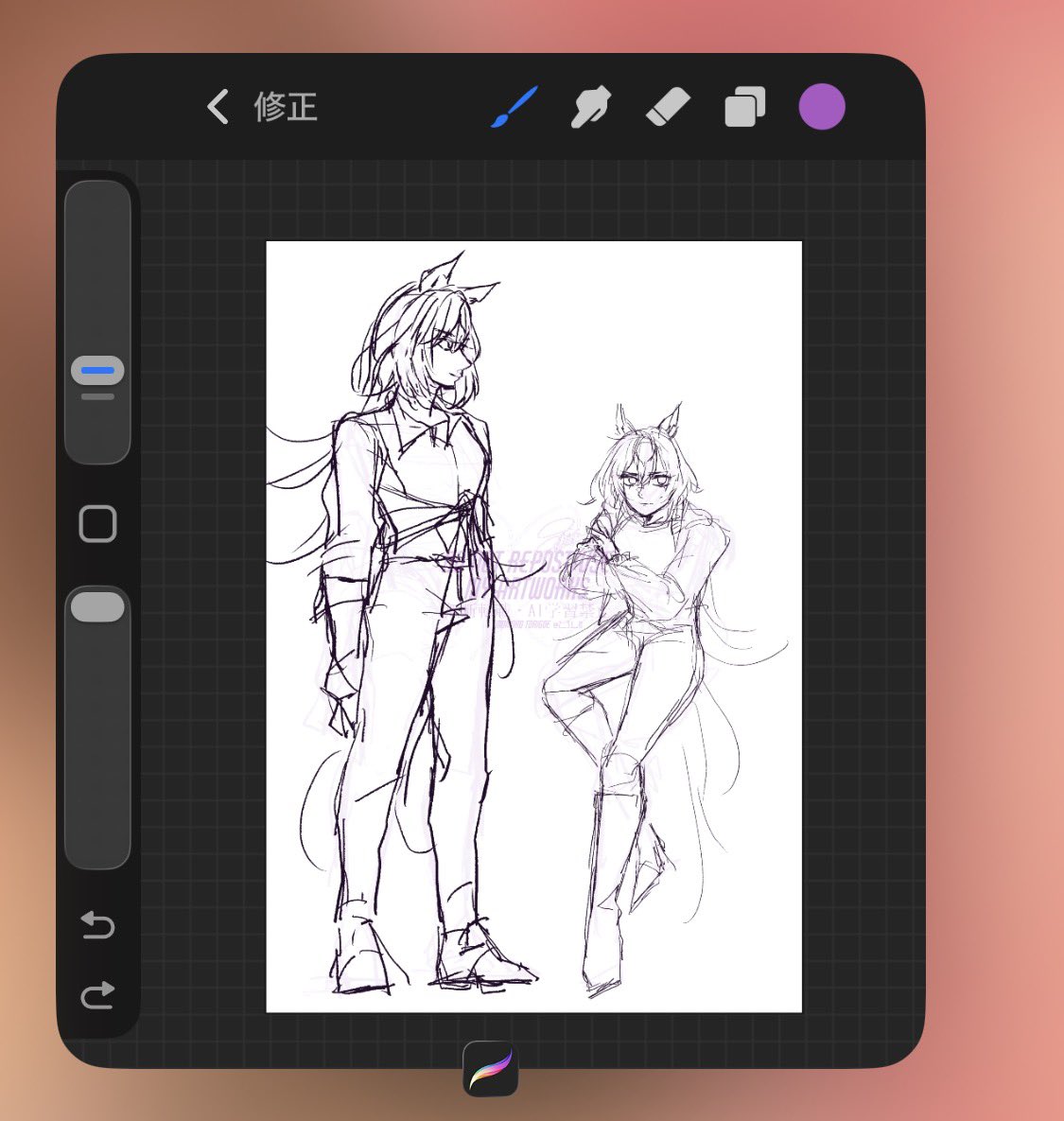Select the Eraser tool
1064x1121 pixels.
pyautogui.click(x=668, y=107)
